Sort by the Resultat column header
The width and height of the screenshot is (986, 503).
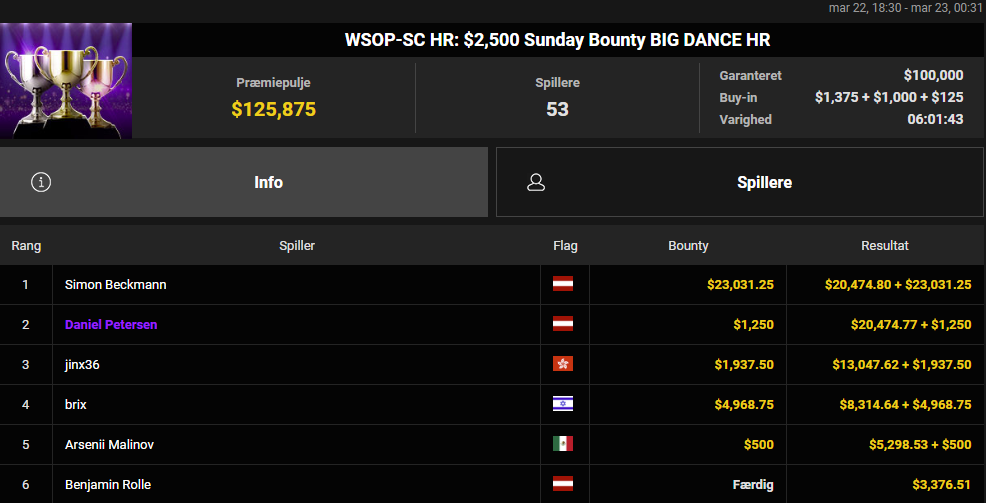[885, 245]
